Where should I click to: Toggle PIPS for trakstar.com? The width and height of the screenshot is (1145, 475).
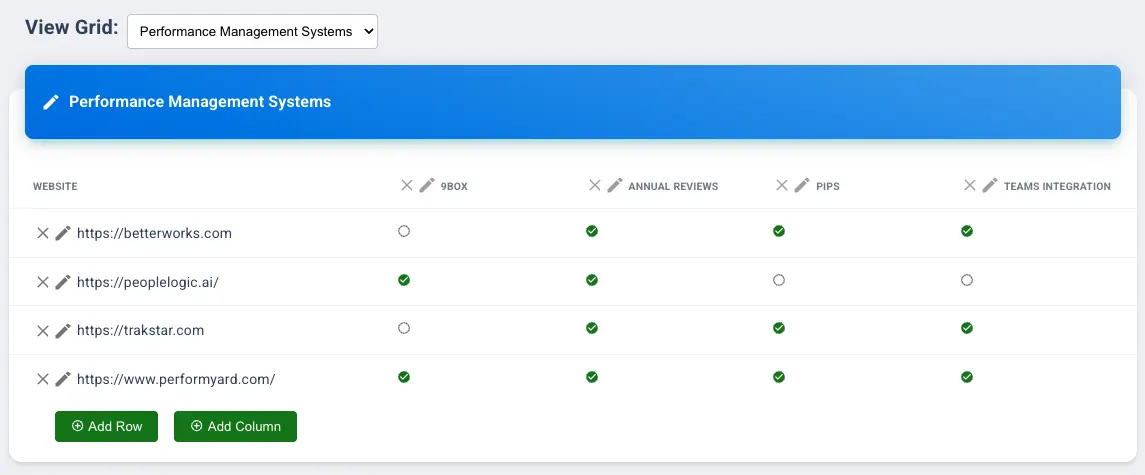(x=779, y=328)
